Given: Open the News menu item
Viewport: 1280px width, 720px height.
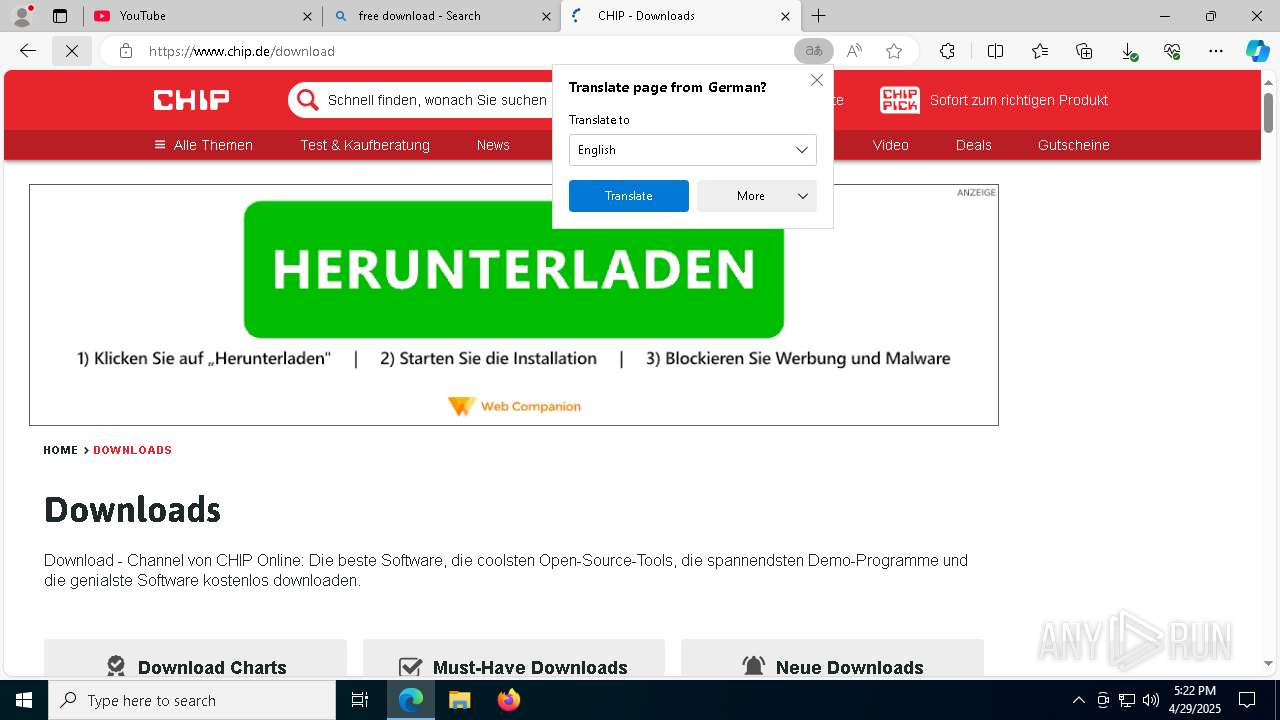Looking at the screenshot, I should [493, 145].
